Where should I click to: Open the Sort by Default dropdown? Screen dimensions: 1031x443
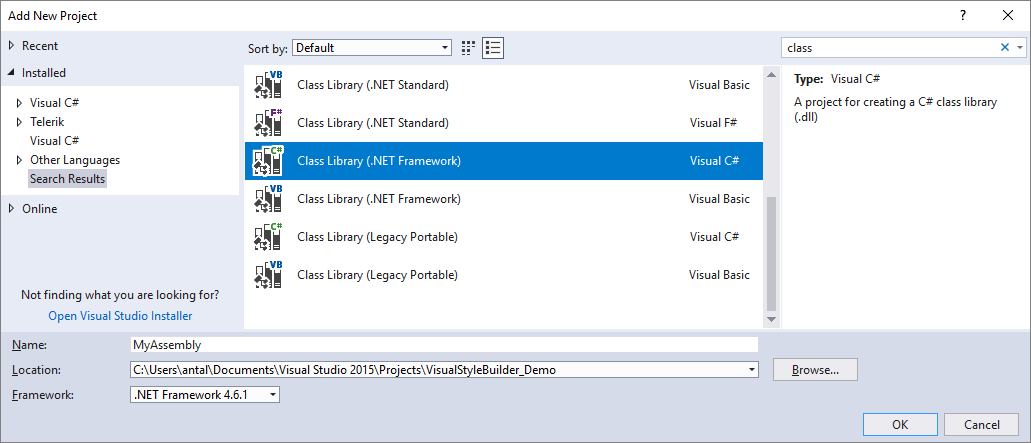372,47
